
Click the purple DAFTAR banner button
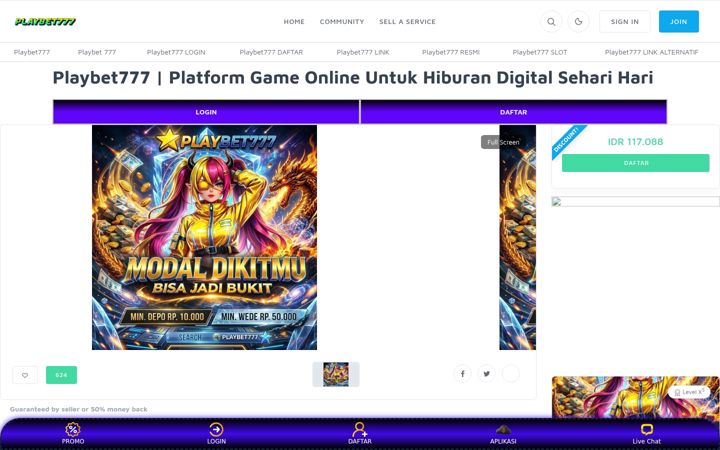point(513,112)
